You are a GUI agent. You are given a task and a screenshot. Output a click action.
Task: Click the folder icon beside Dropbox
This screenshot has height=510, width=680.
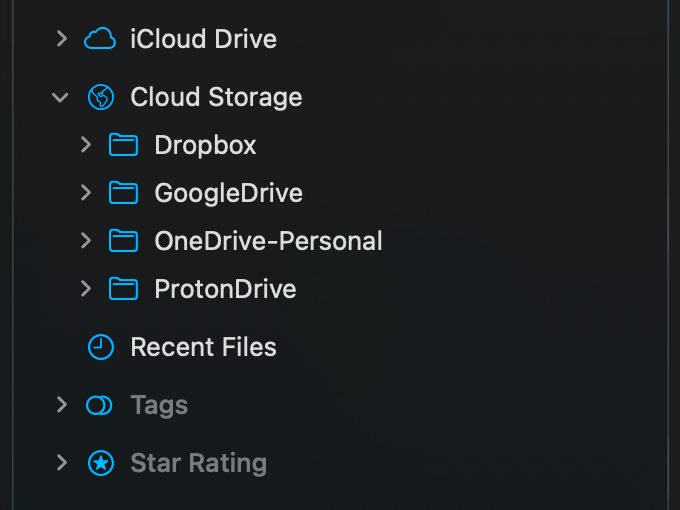coord(123,145)
